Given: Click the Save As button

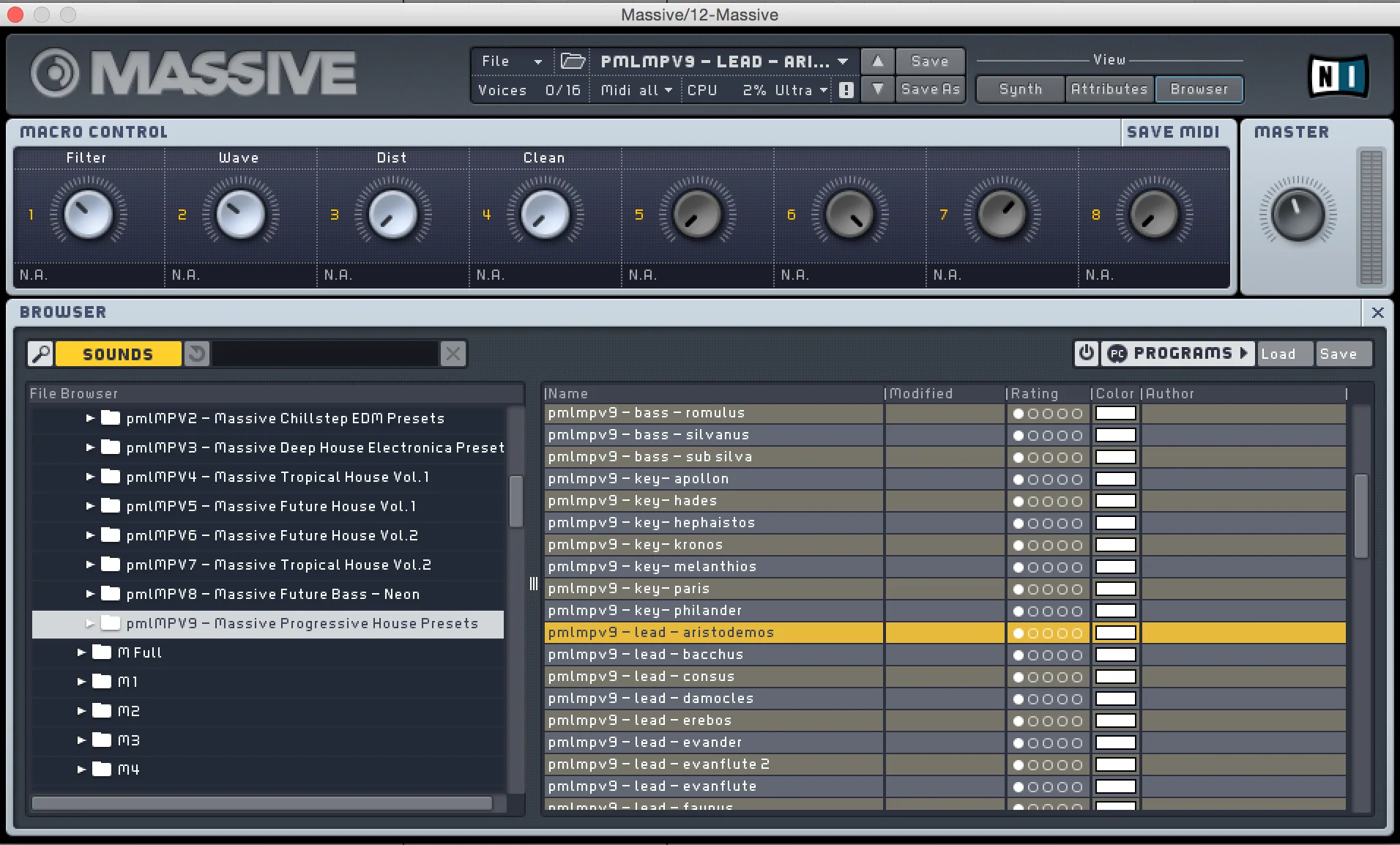Looking at the screenshot, I should pyautogui.click(x=930, y=89).
